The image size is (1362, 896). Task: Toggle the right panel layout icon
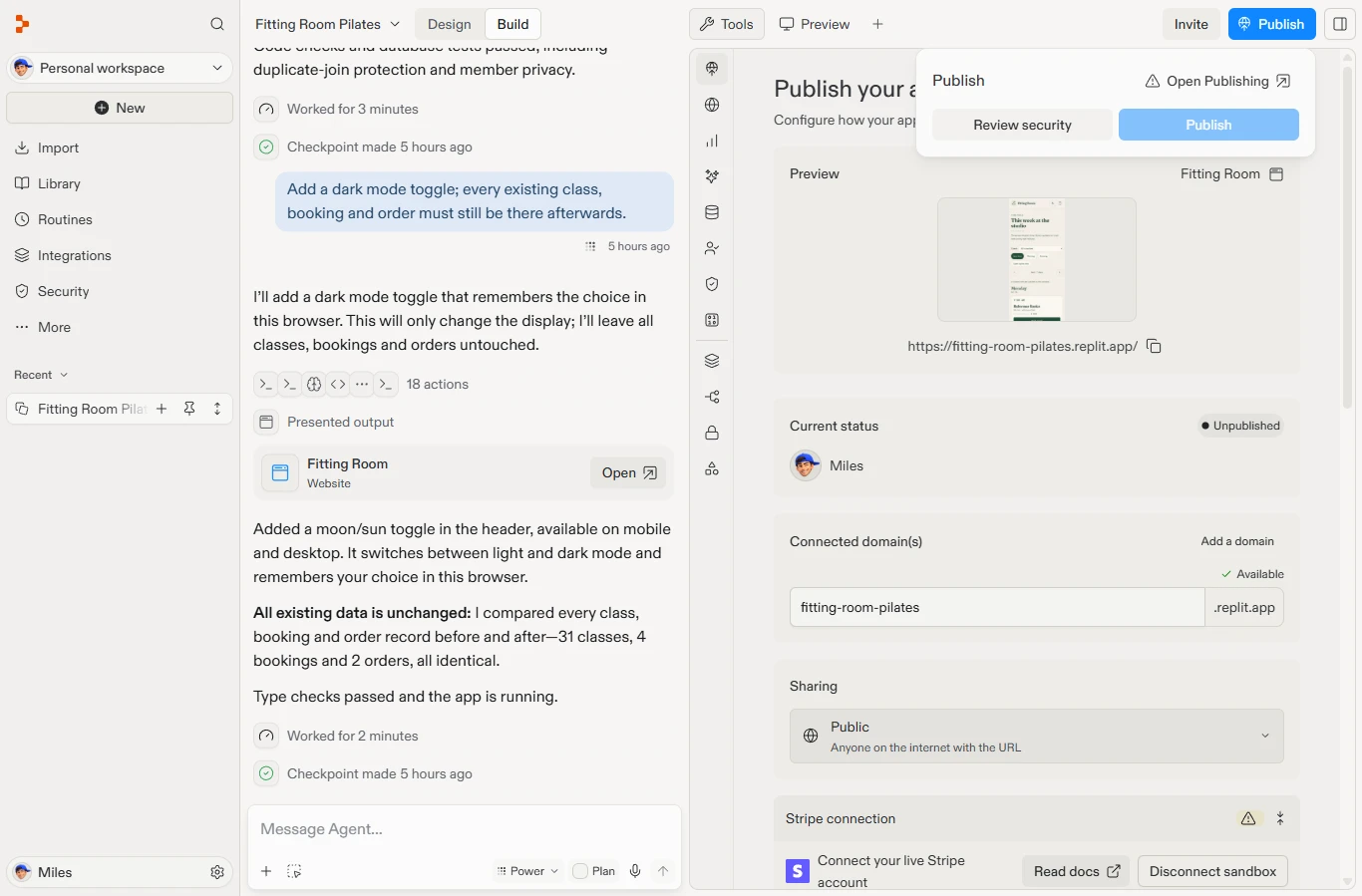tap(1340, 24)
